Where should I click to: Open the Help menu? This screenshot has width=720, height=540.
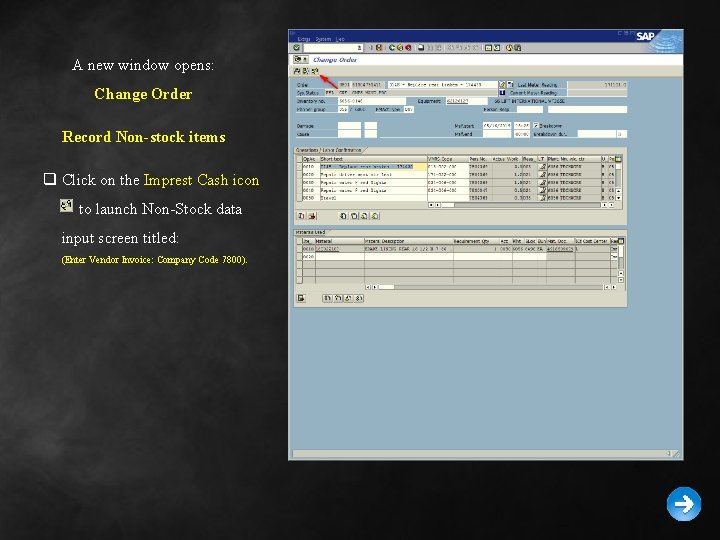340,39
